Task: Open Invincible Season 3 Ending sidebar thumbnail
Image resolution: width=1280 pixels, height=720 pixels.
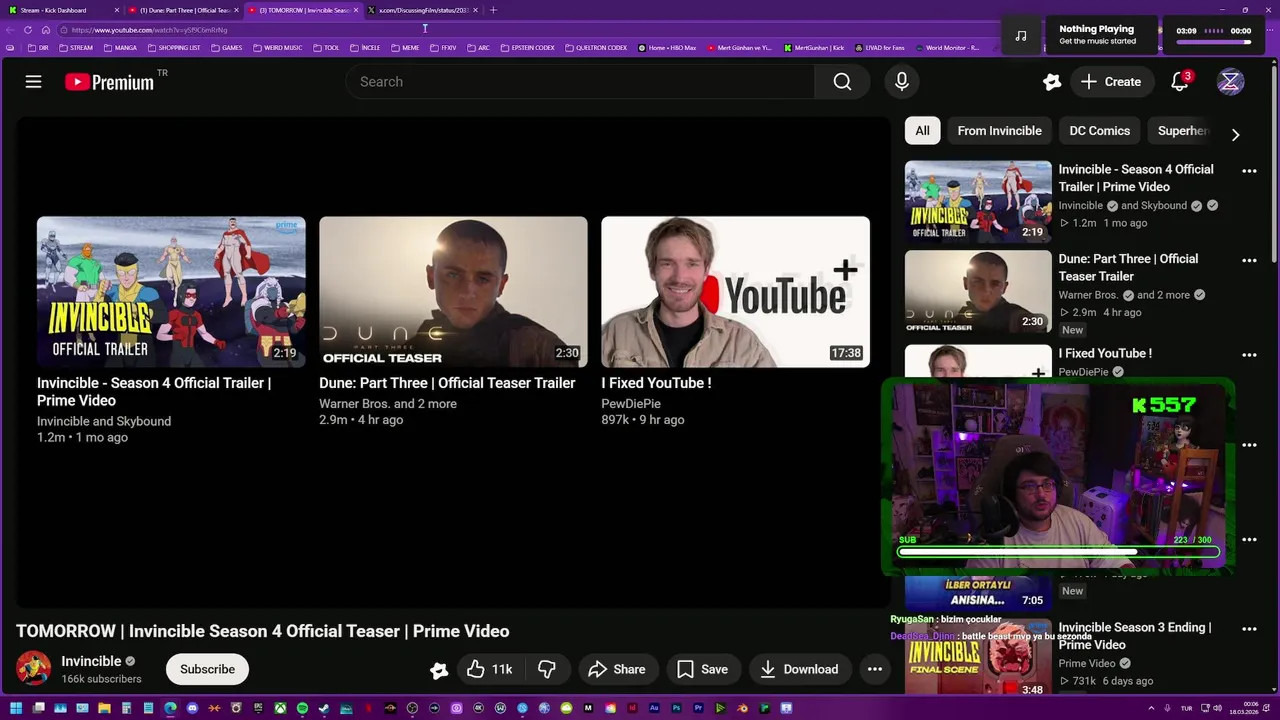Action: pos(978,657)
